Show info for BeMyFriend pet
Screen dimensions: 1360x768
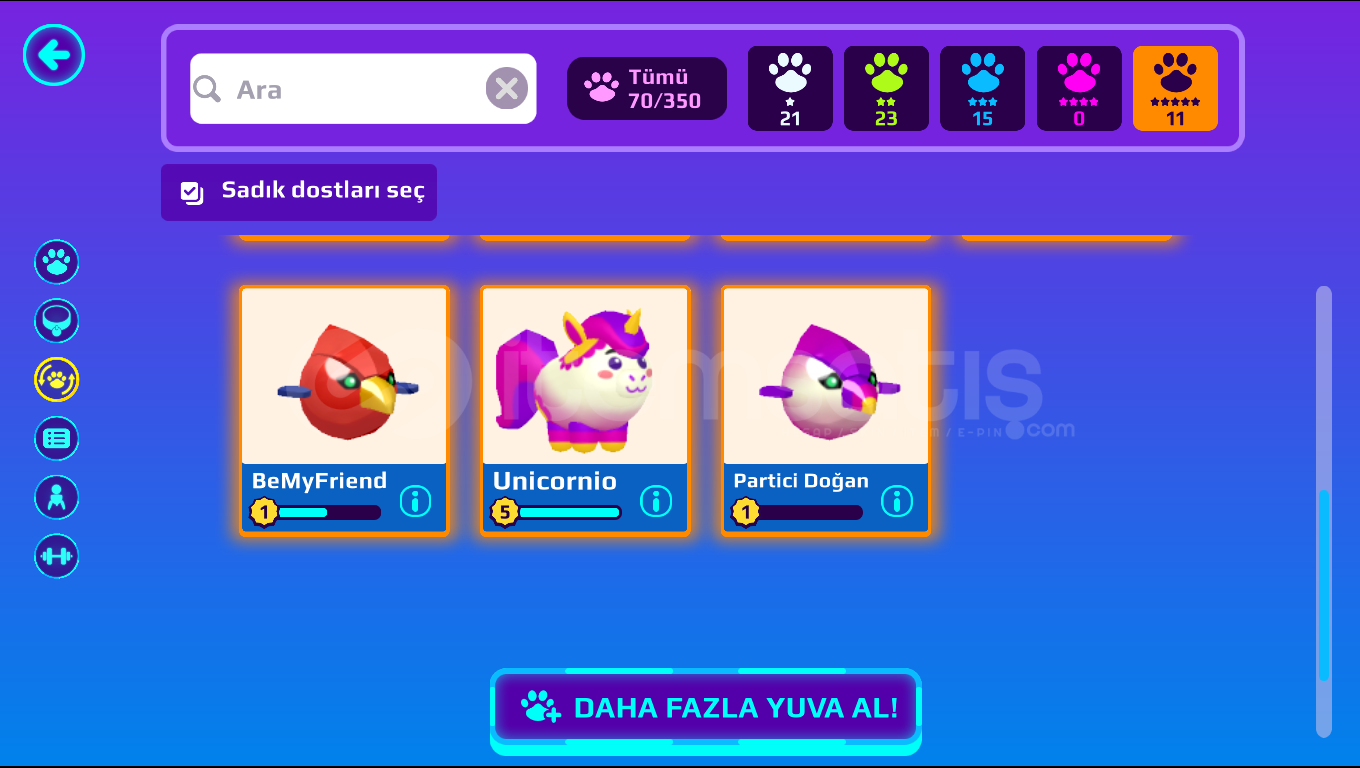pos(415,500)
